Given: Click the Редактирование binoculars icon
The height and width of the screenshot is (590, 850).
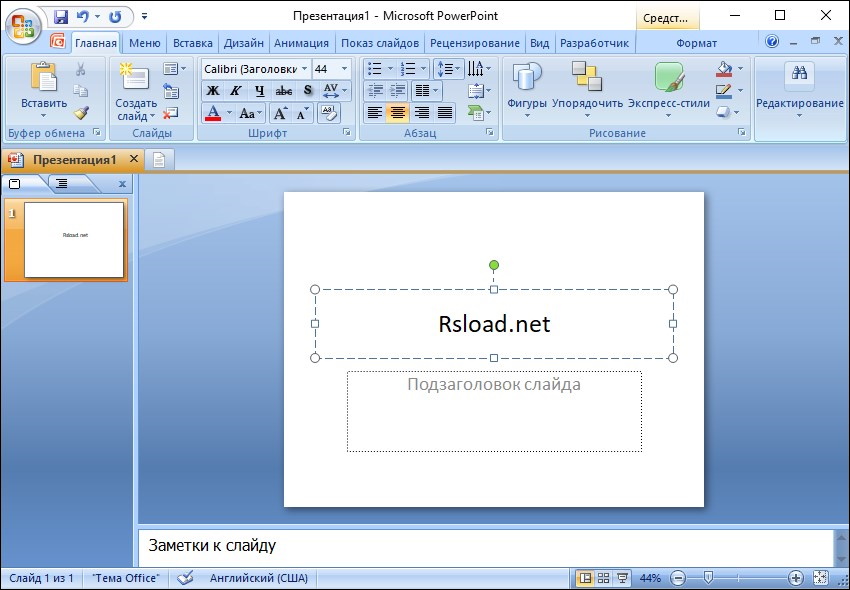Looking at the screenshot, I should 800,73.
